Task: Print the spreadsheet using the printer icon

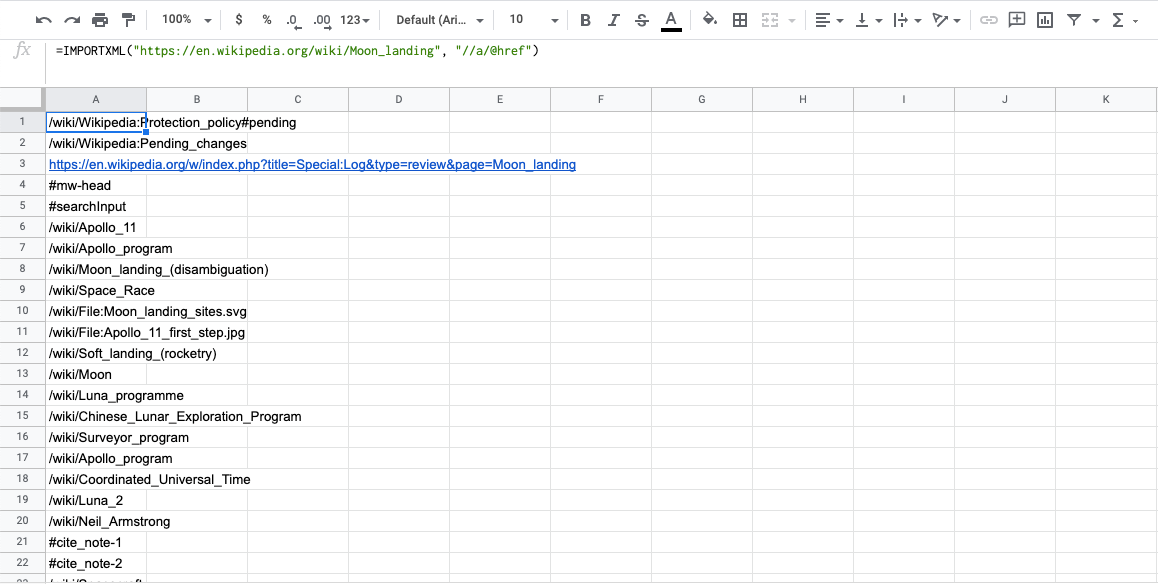Action: pos(100,20)
